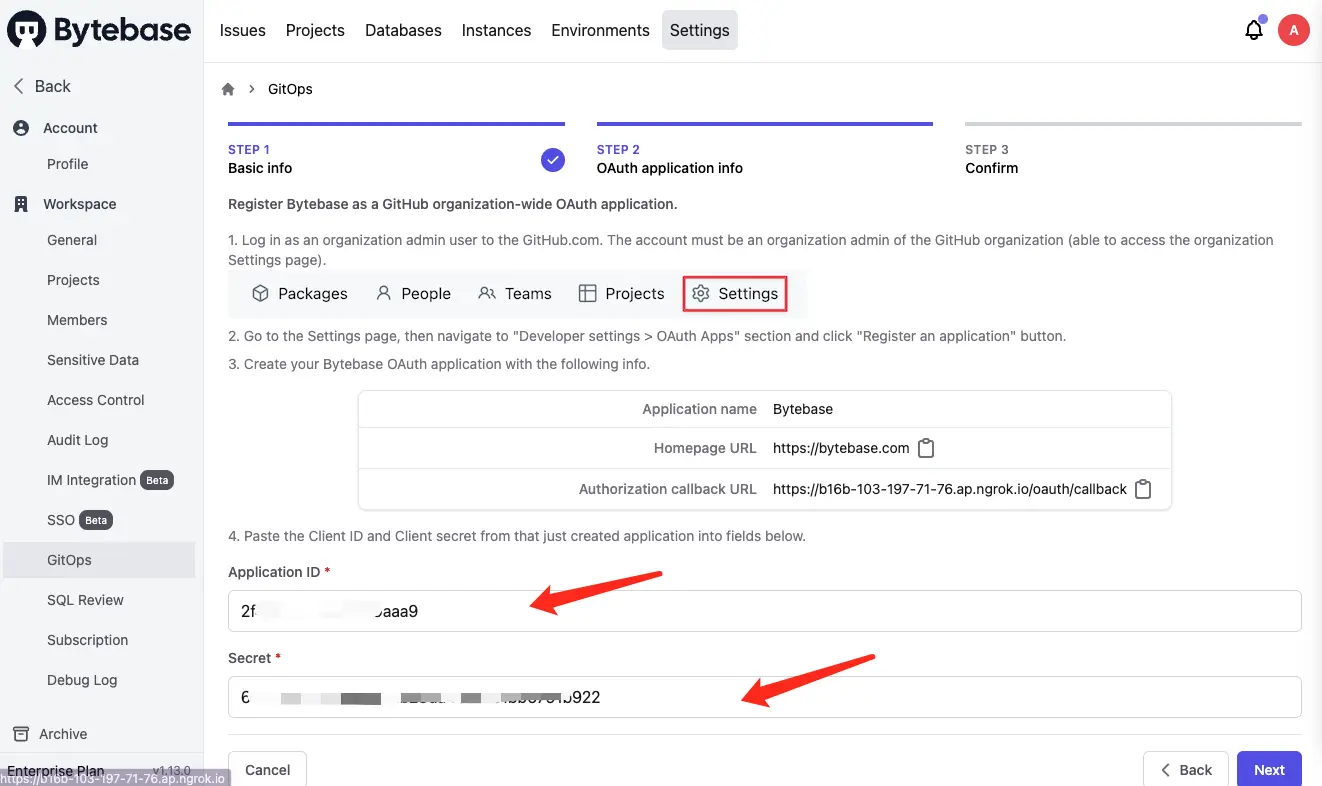Click the Archive box icon

coord(21,733)
